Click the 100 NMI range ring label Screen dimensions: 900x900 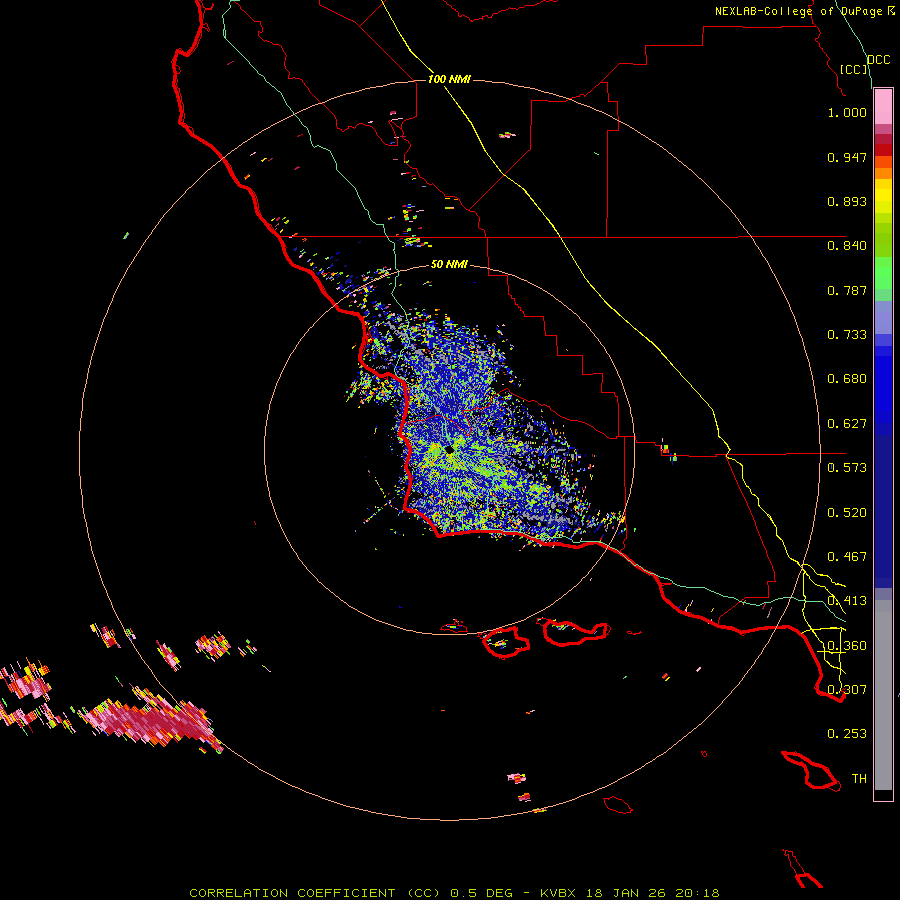[x=449, y=79]
